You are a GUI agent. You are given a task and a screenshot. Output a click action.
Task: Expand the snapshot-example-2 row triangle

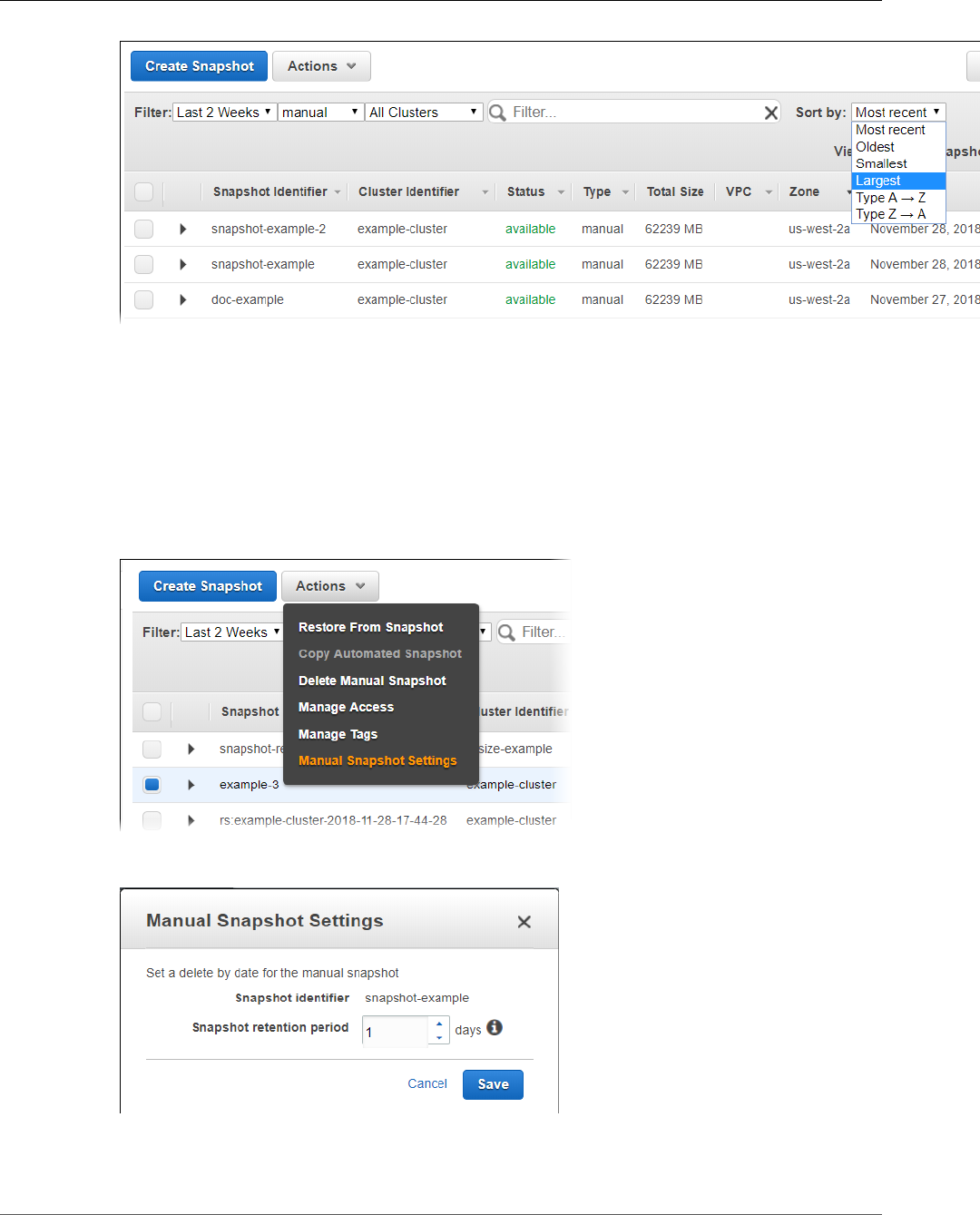pyautogui.click(x=183, y=229)
